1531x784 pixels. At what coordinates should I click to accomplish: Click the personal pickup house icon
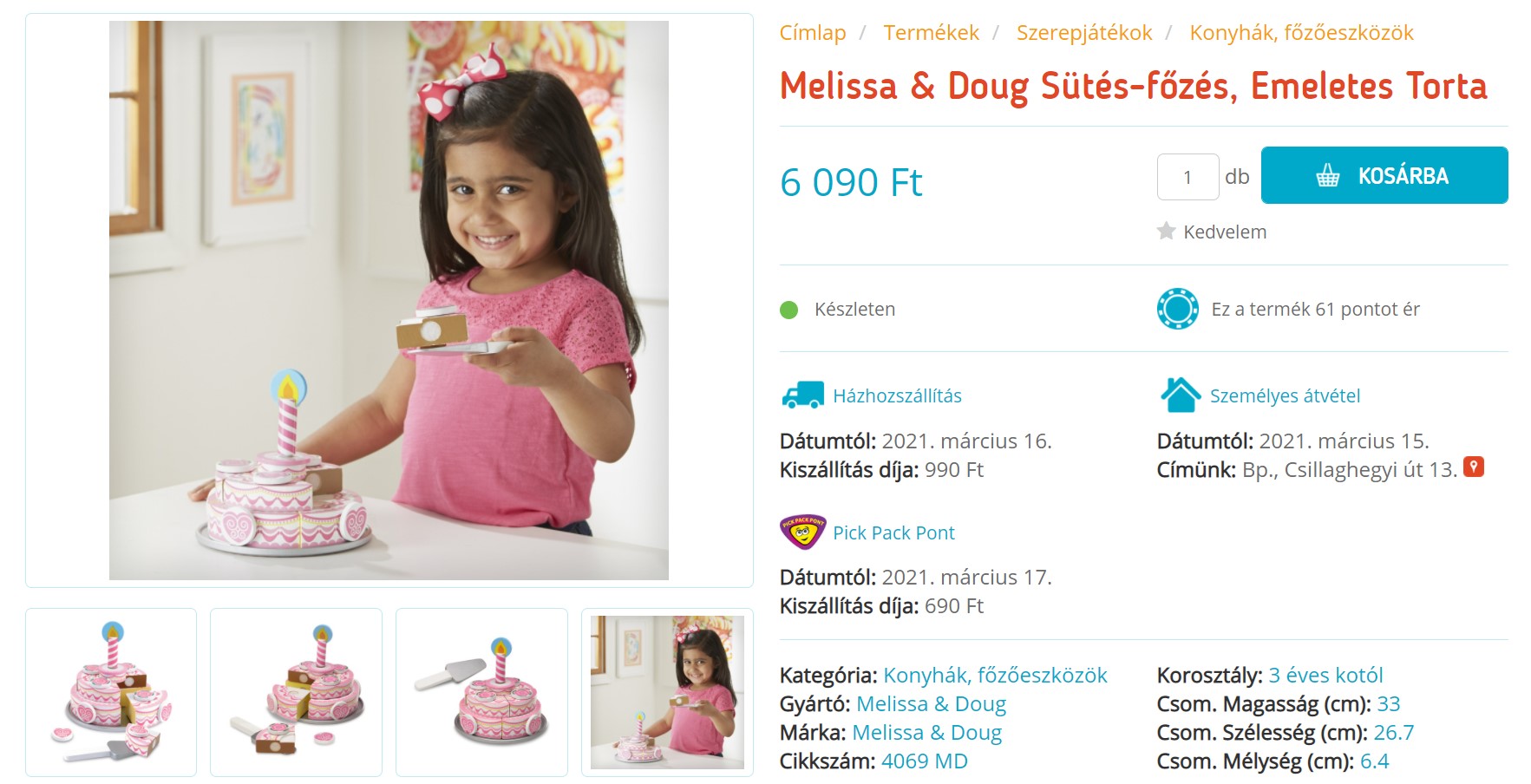point(1180,395)
